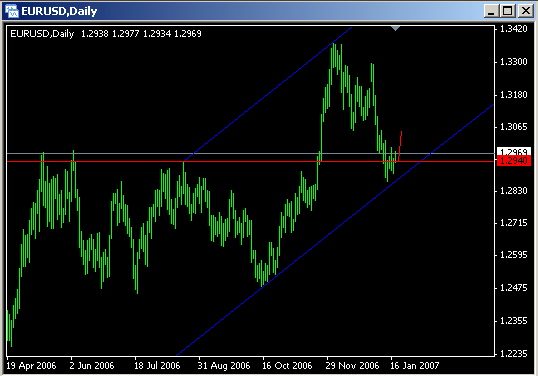Select the red projected price line segment
538x376 pixels.
[x=400, y=145]
